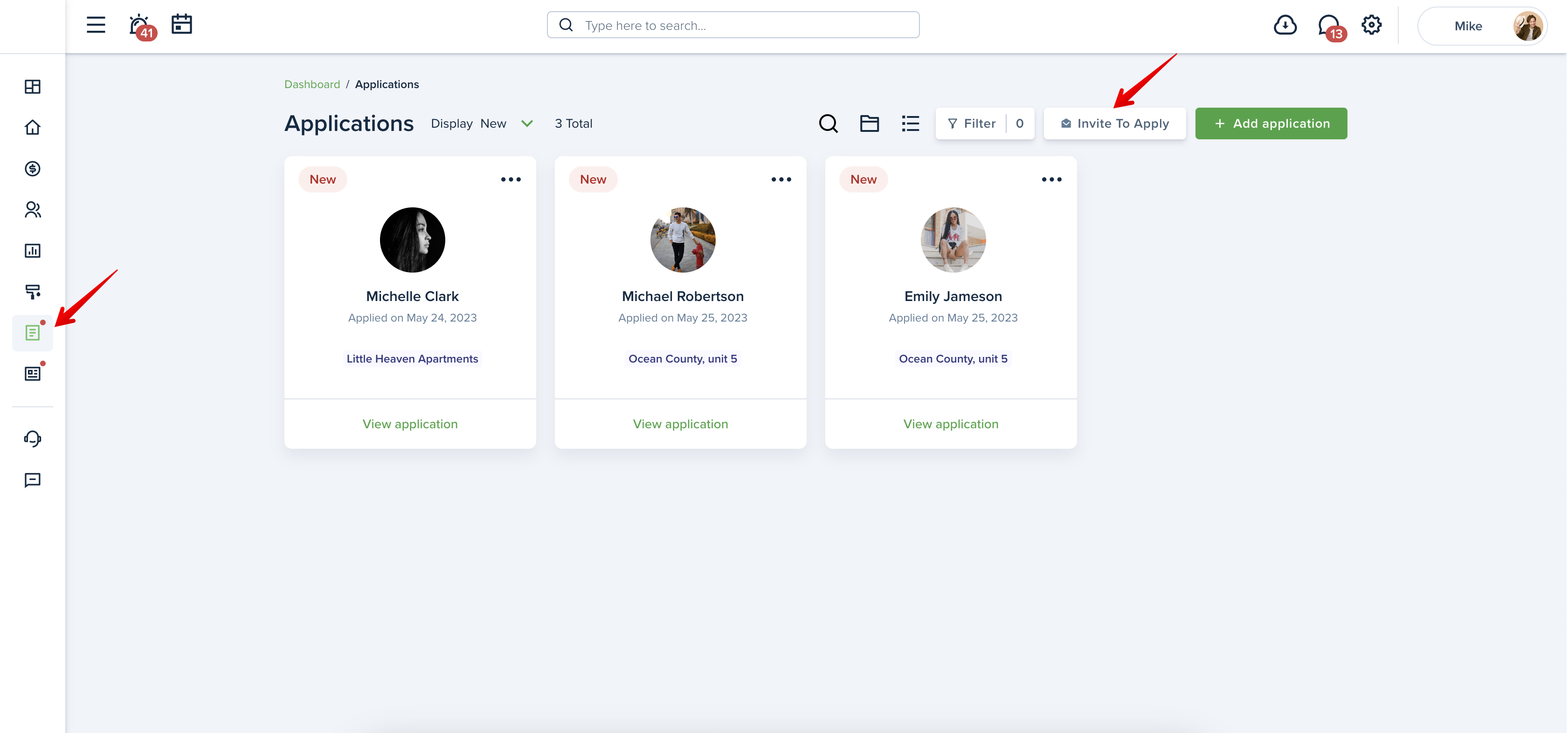Open the accounting dollar icon in the sidebar
This screenshot has height=733, width=1568.
[x=33, y=169]
